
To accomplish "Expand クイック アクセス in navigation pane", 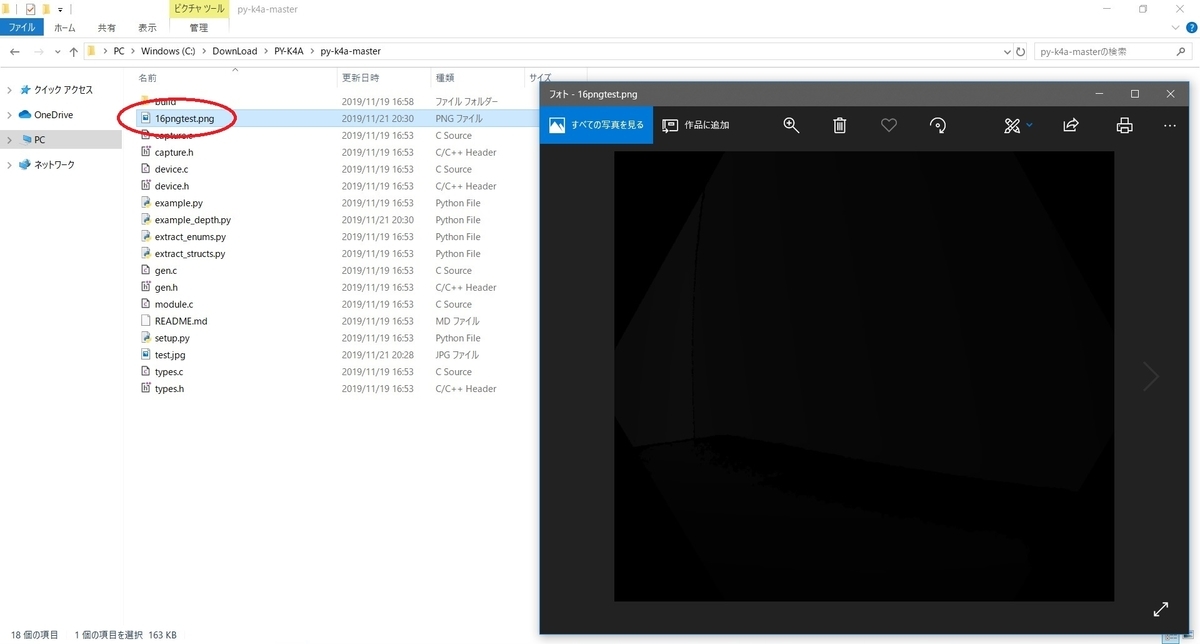I will click(10, 90).
